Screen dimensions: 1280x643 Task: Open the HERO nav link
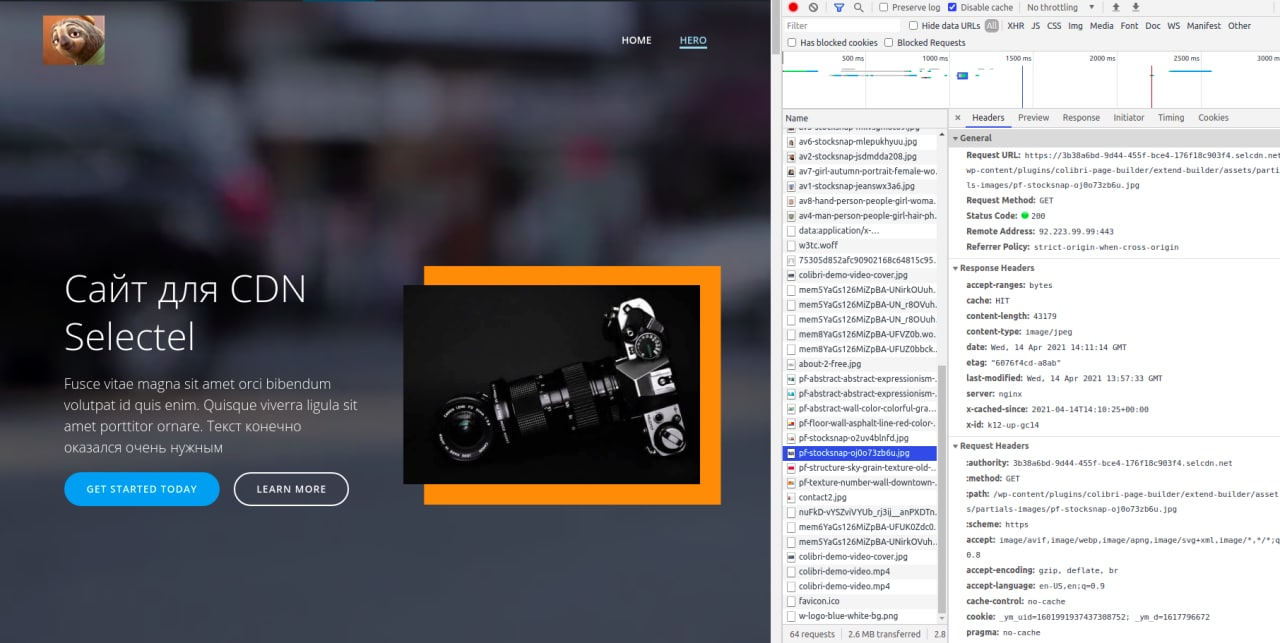click(x=693, y=41)
